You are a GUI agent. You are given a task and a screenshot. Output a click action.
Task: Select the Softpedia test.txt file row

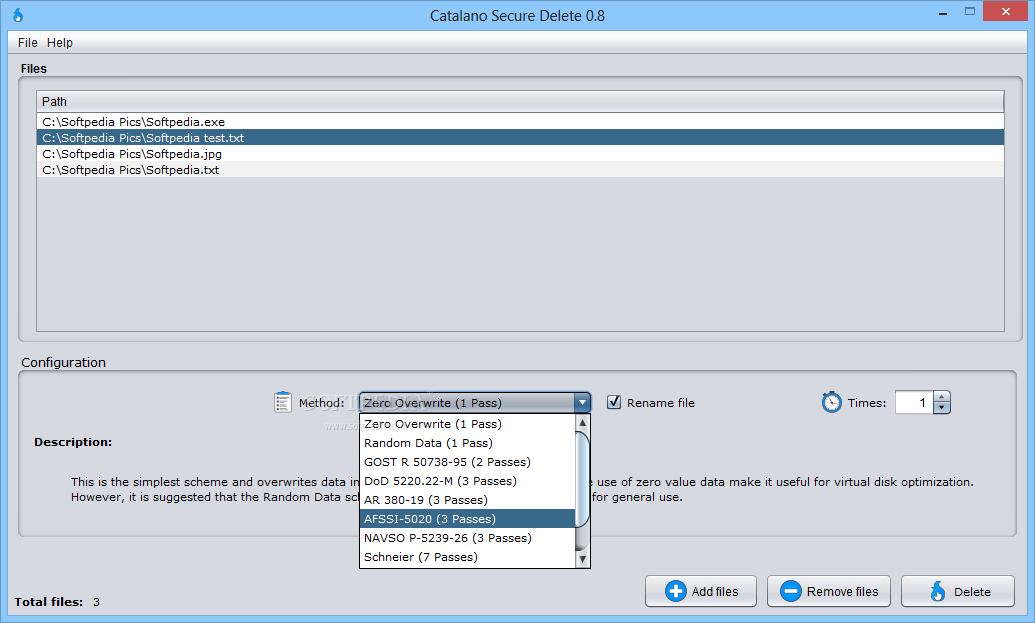(x=520, y=137)
